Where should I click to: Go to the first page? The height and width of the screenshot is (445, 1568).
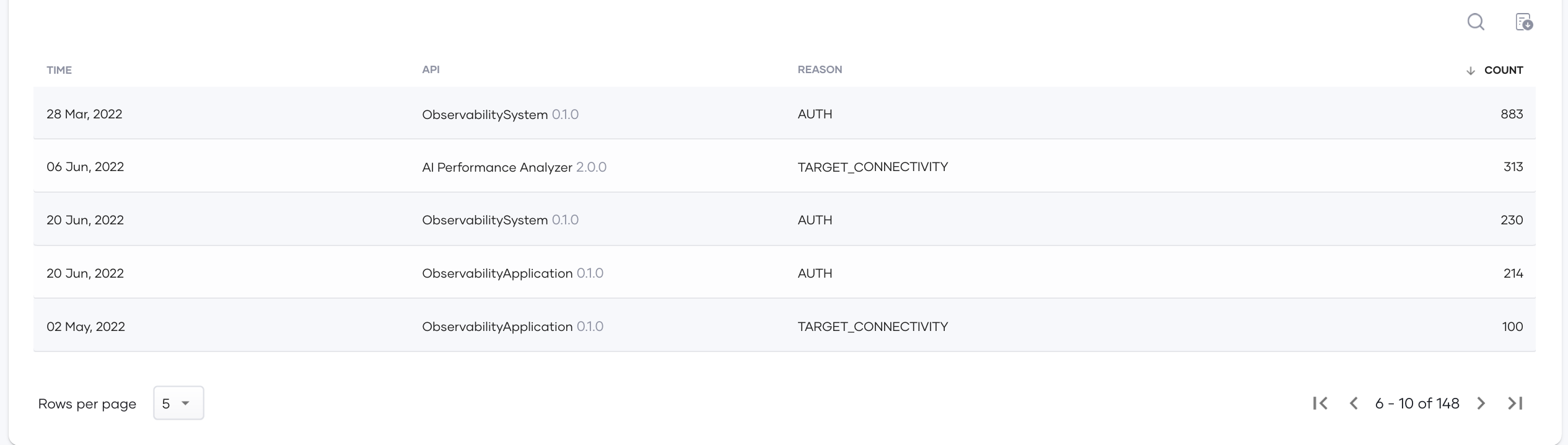click(1320, 403)
